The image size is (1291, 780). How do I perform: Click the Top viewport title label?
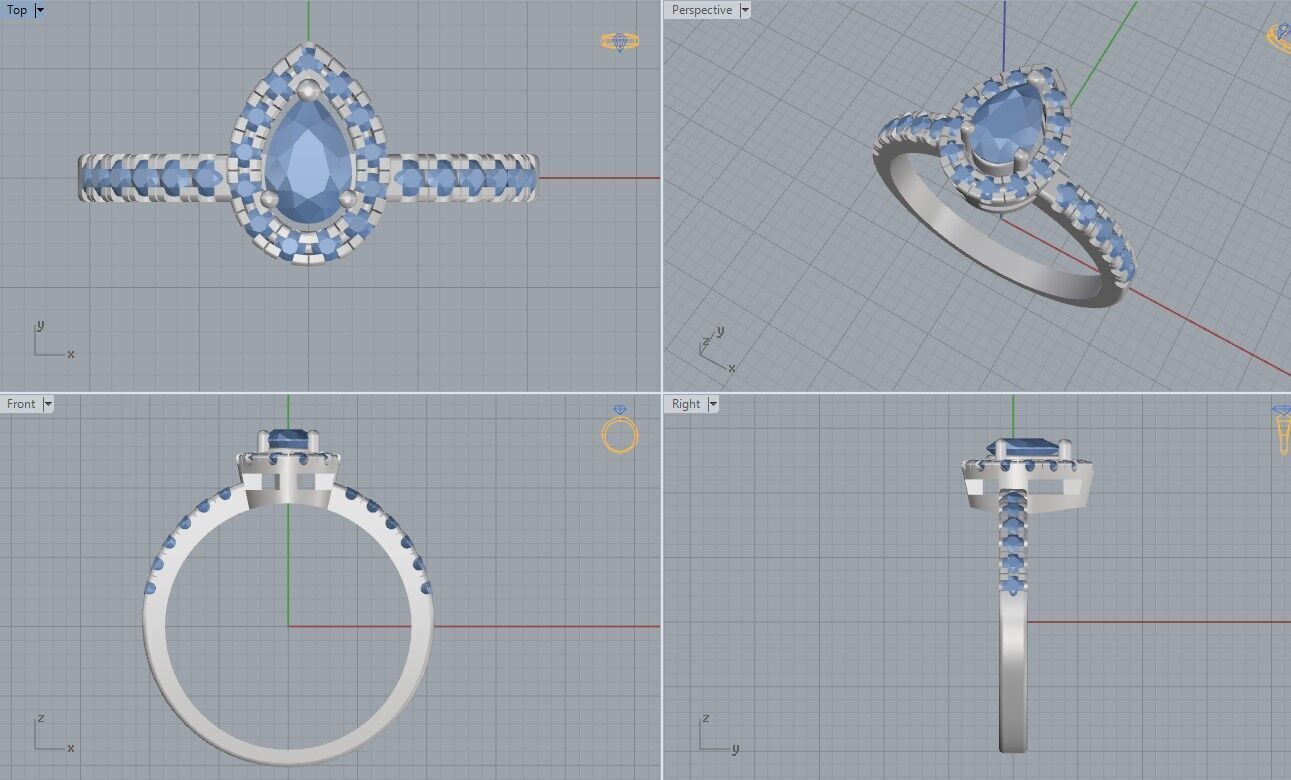(17, 10)
